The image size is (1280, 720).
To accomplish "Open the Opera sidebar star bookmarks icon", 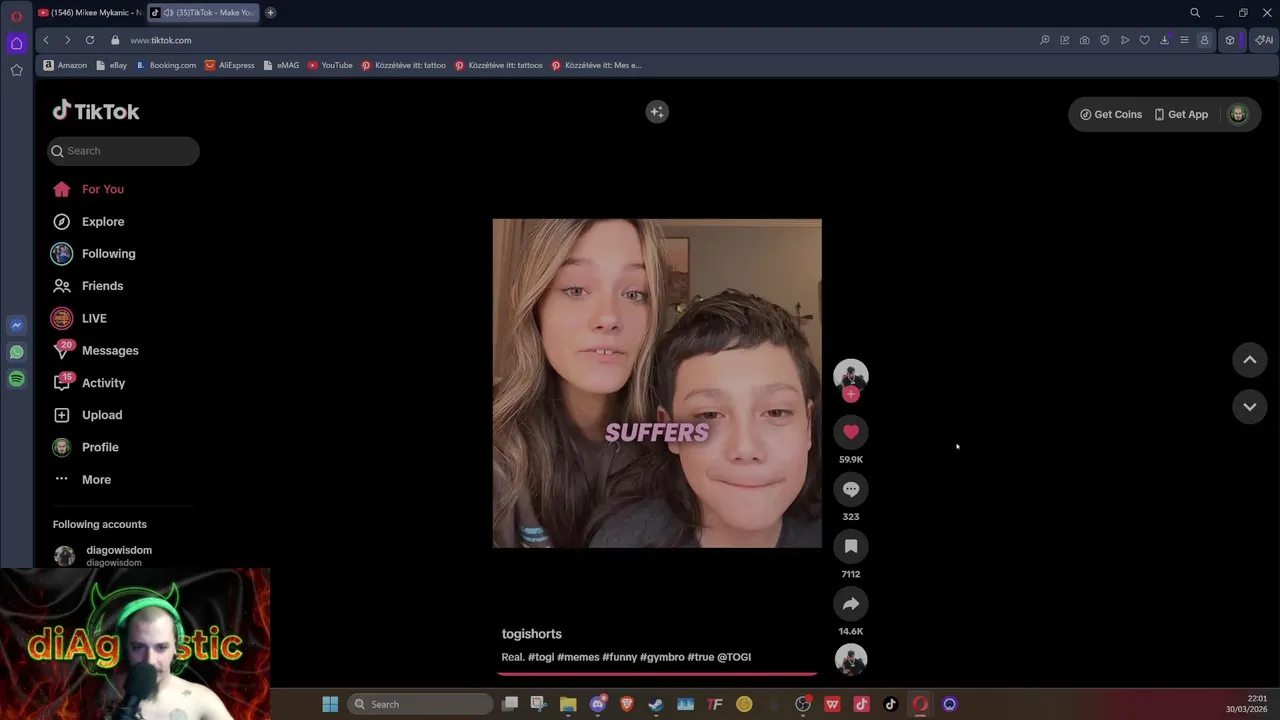I will (16, 70).
